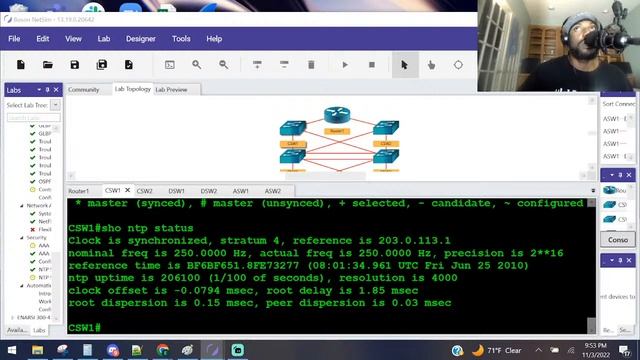Switch to the Lab Preview tab
Viewport: 640px width, 360px height.
point(171,89)
